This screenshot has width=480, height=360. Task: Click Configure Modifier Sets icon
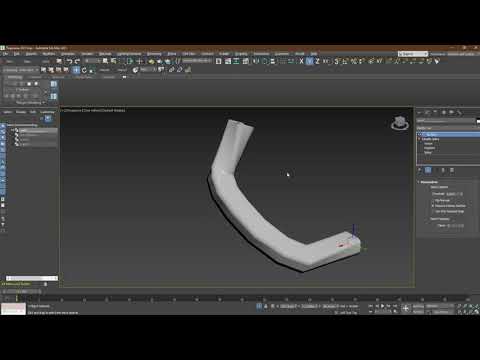point(452,170)
